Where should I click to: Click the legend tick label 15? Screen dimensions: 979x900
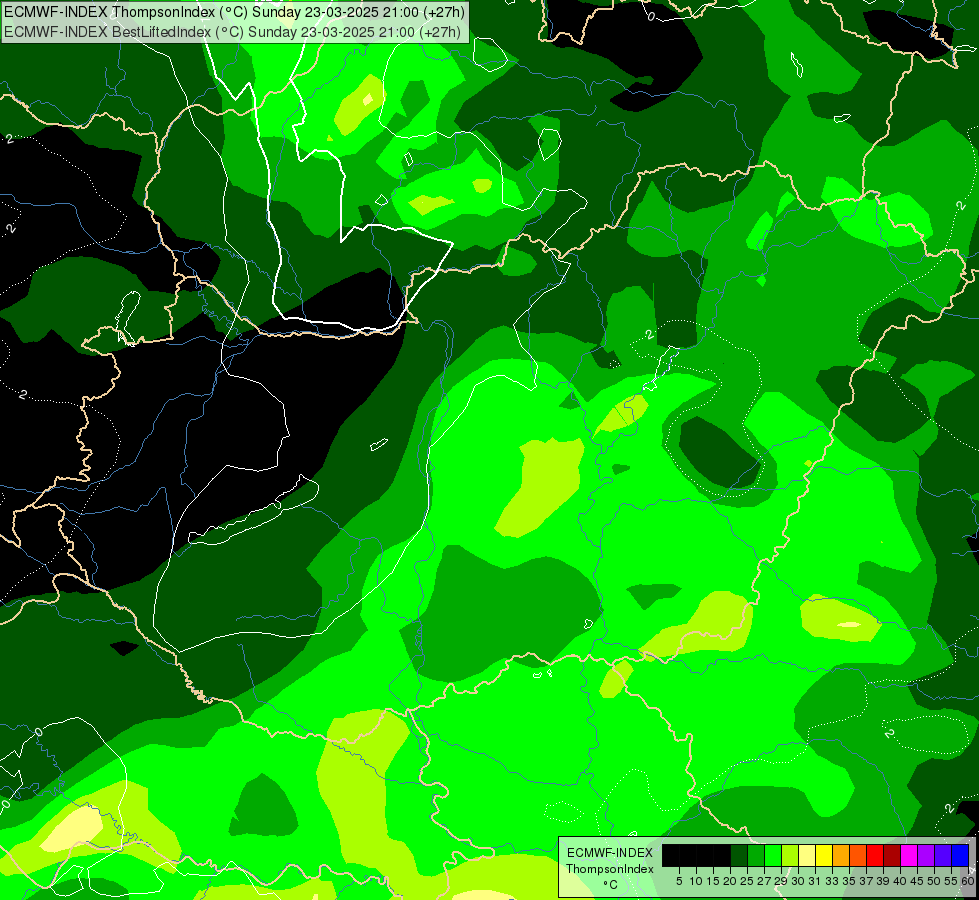click(713, 881)
